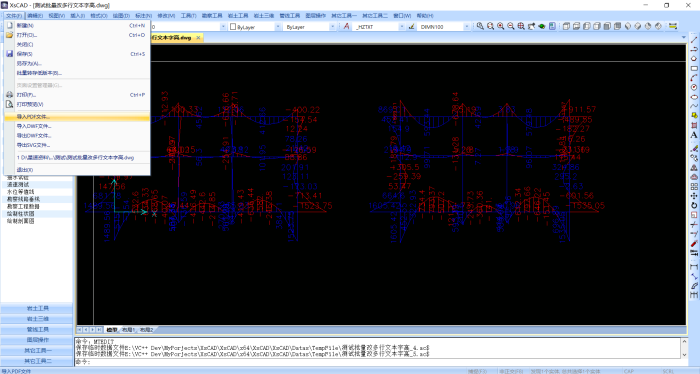Activate the Text 'A' tool
Screen dimensions: 700x374
[x=694, y=135]
